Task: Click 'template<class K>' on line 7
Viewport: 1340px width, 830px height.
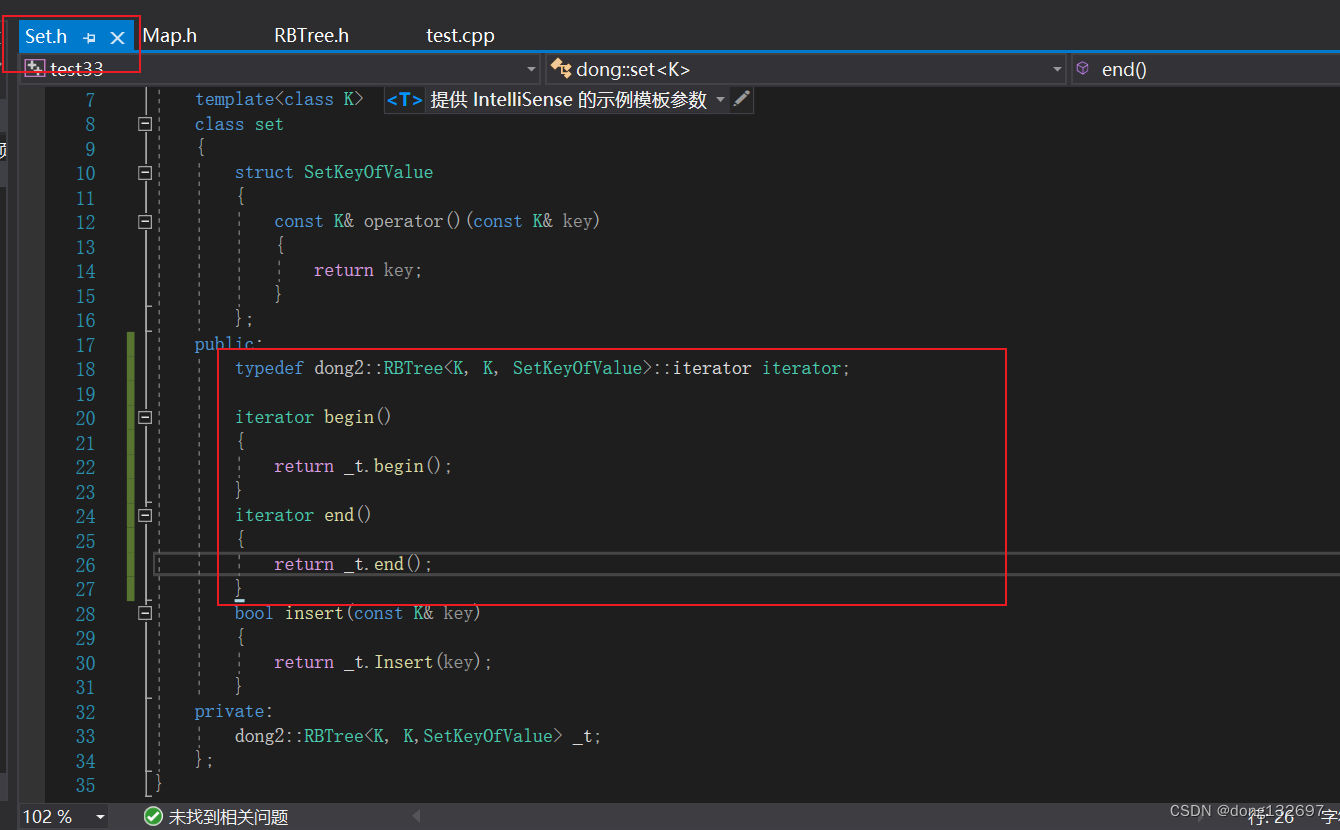Action: pyautogui.click(x=279, y=99)
